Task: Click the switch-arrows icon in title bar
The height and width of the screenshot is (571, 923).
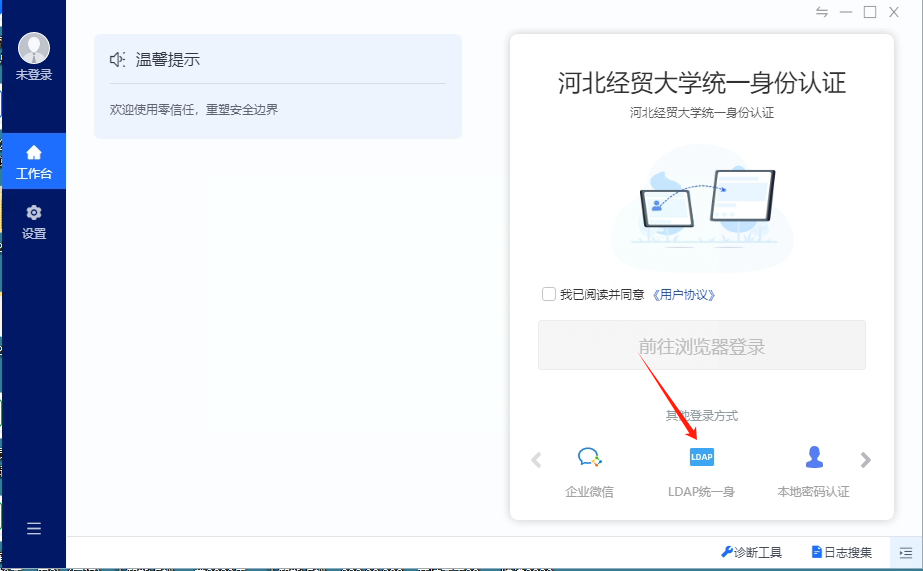Action: 822,12
